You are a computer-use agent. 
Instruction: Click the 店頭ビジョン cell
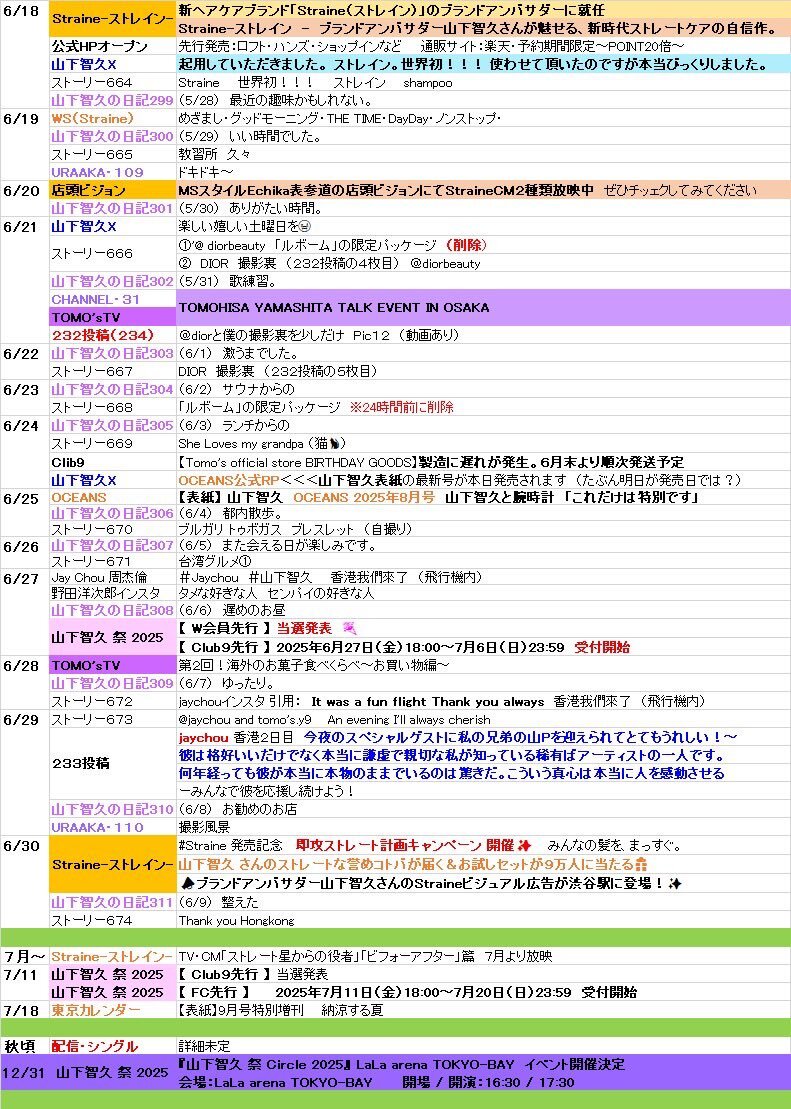point(112,190)
